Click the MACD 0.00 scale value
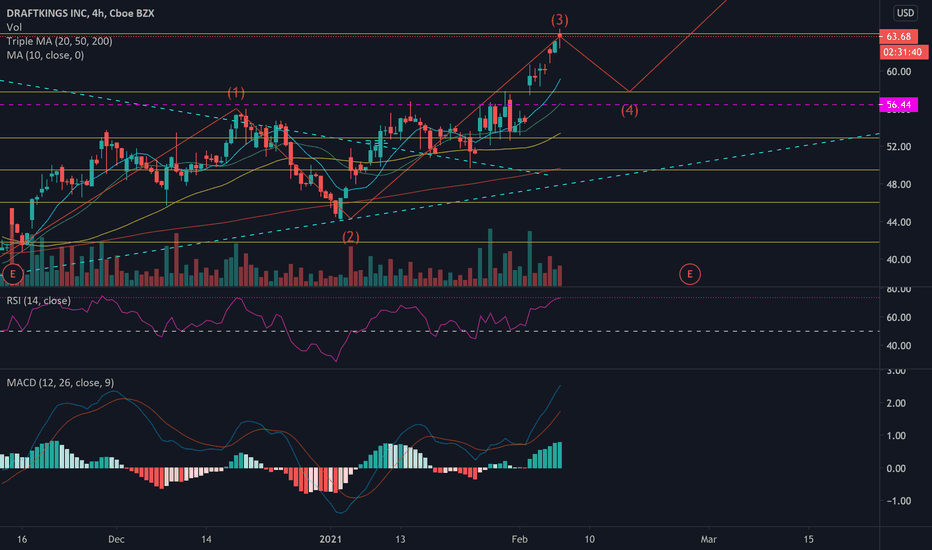 coord(896,469)
